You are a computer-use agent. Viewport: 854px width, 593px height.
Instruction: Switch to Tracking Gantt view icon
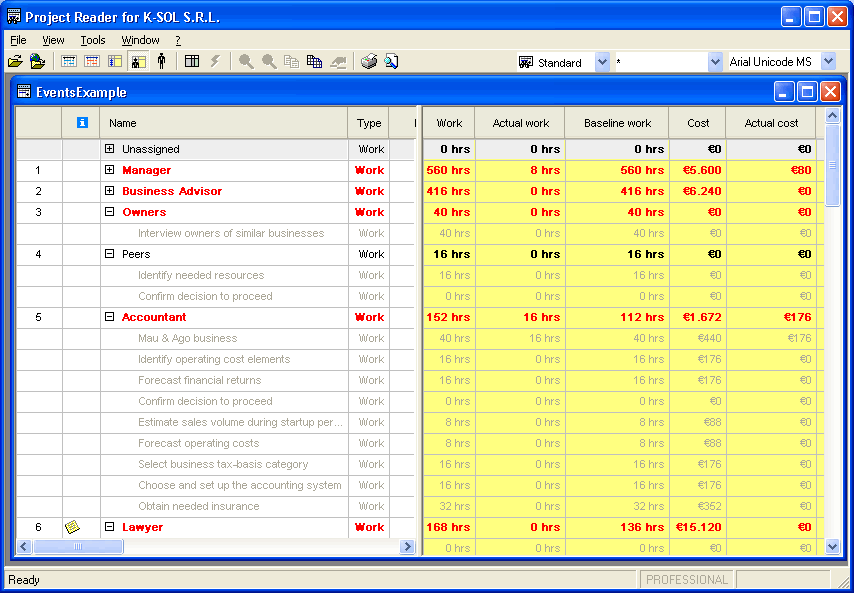[92, 62]
